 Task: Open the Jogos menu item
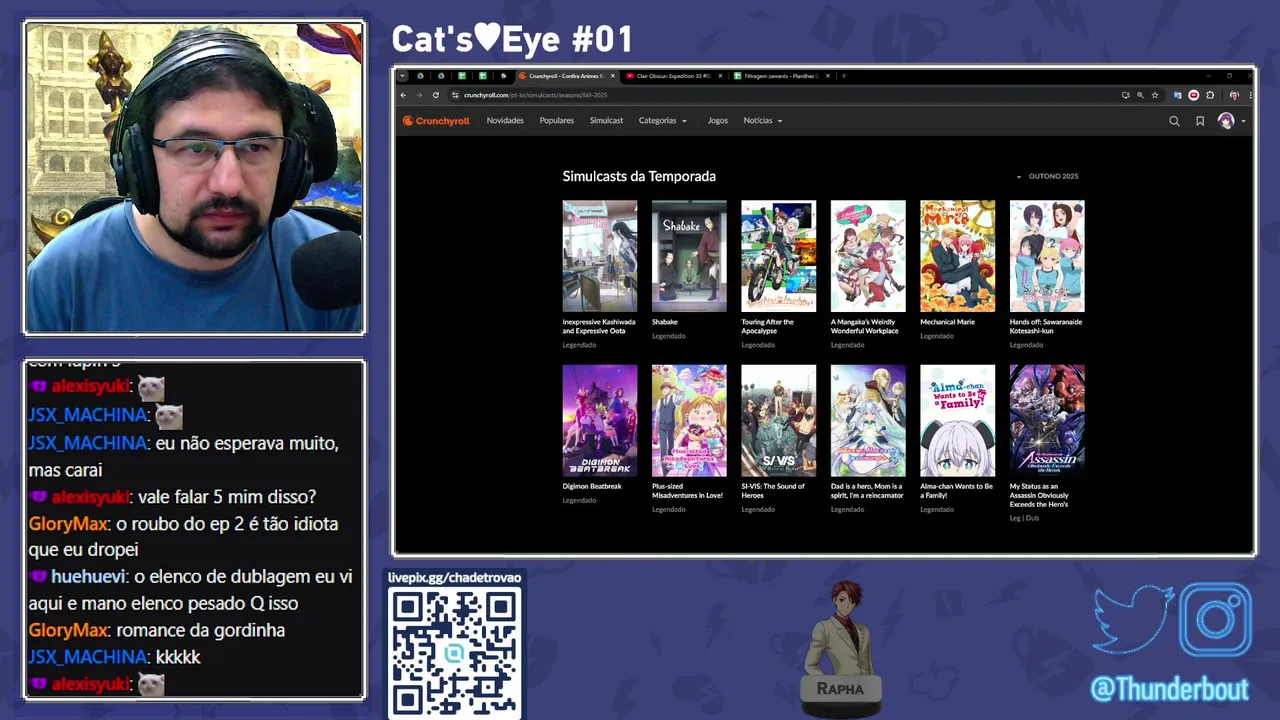point(718,121)
